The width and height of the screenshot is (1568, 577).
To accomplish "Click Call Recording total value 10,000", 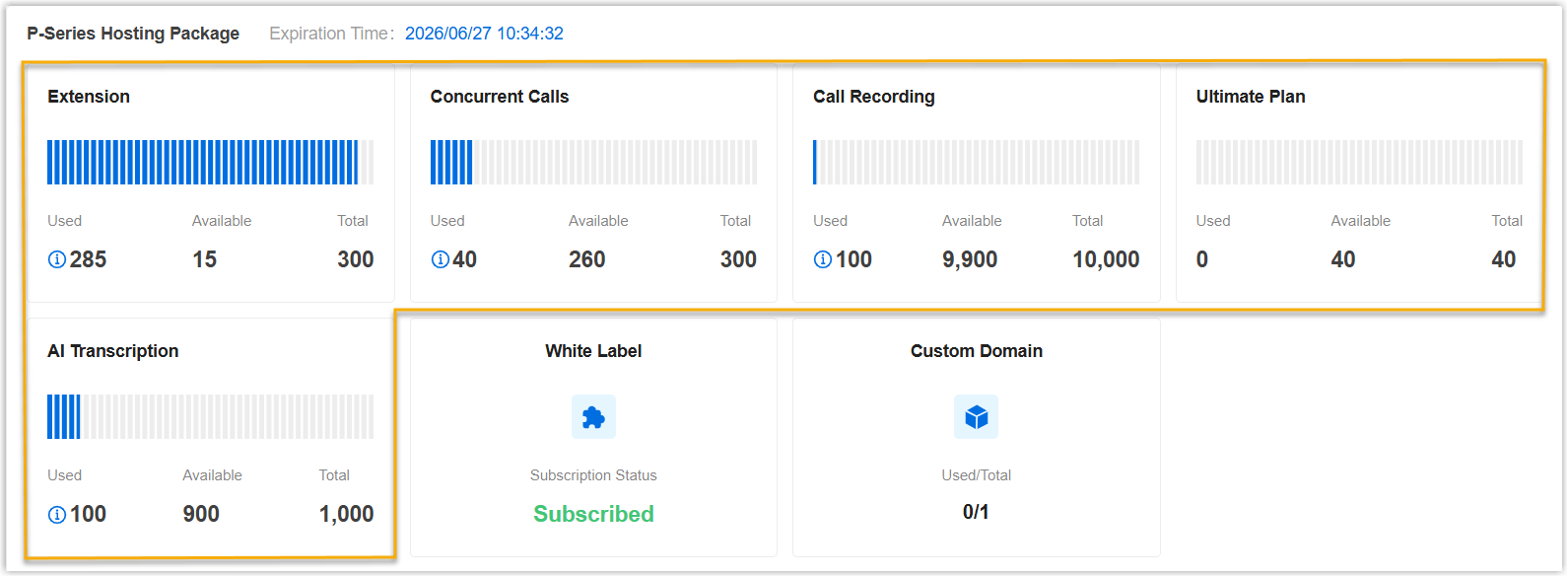I will [x=1105, y=259].
